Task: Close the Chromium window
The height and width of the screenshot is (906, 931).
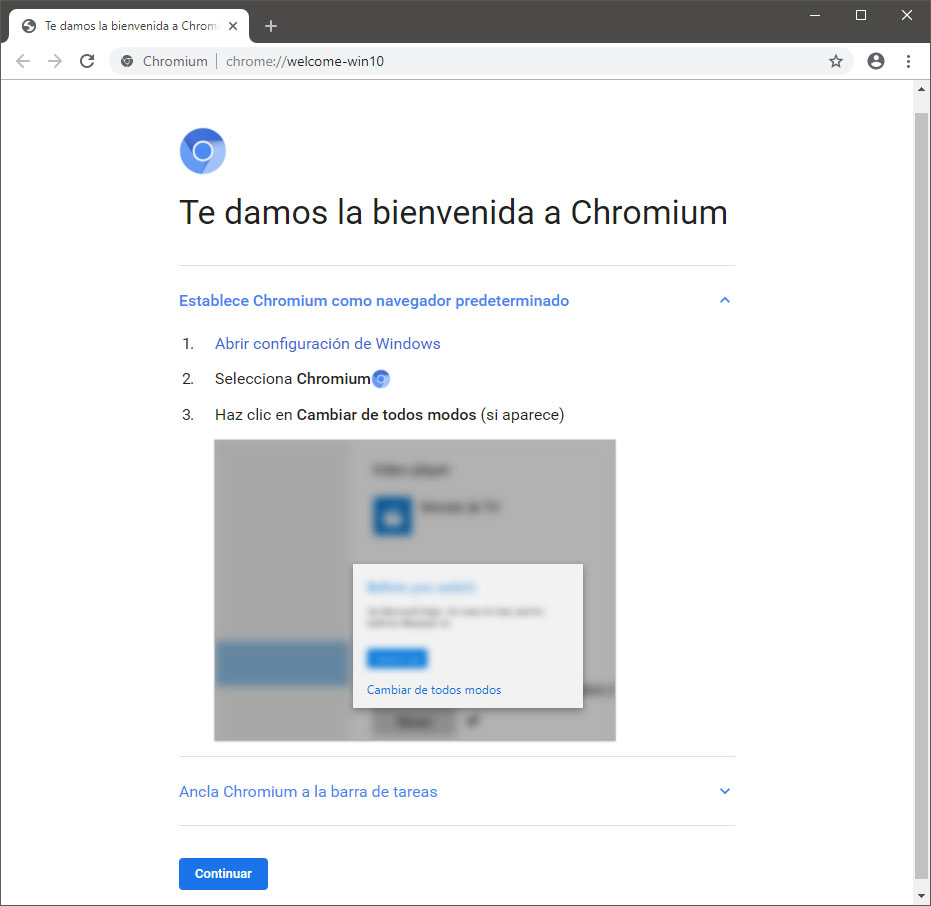Action: click(x=907, y=16)
